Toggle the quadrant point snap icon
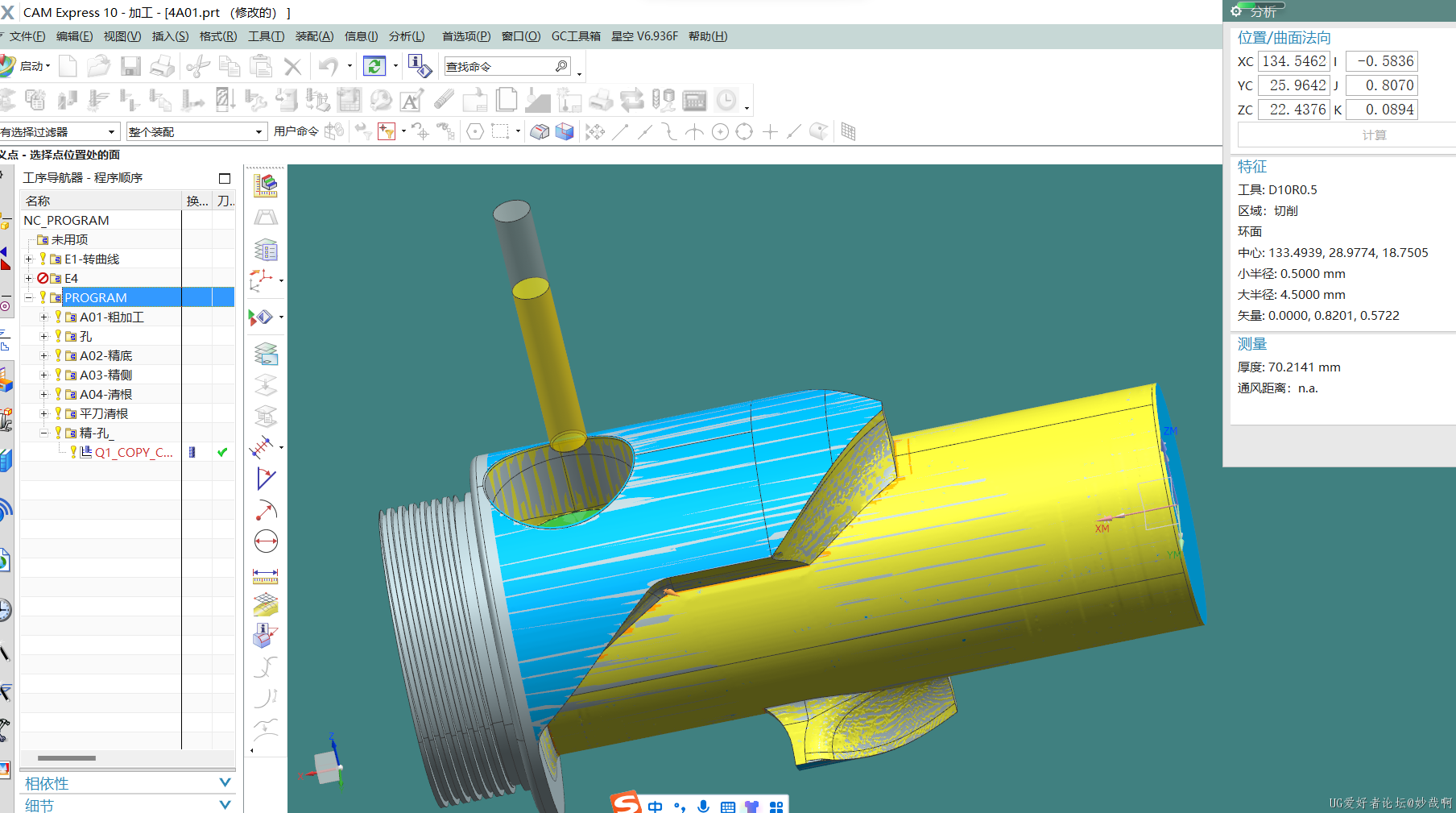1456x813 pixels. 744,131
